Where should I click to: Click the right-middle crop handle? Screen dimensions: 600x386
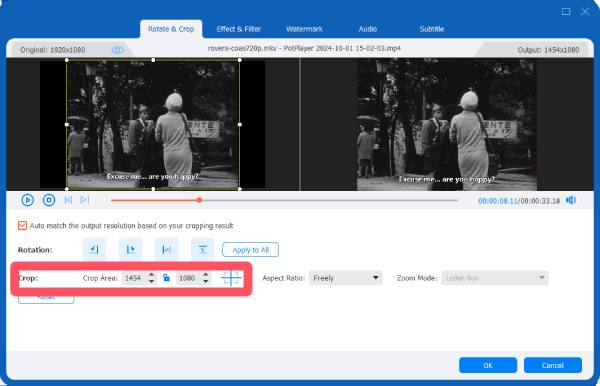(x=240, y=124)
